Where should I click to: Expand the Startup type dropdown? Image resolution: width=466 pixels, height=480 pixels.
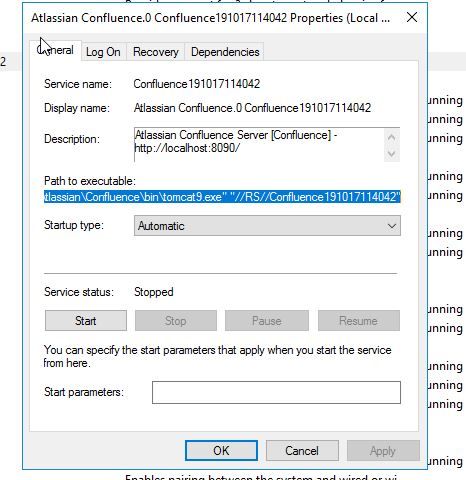pyautogui.click(x=267, y=226)
